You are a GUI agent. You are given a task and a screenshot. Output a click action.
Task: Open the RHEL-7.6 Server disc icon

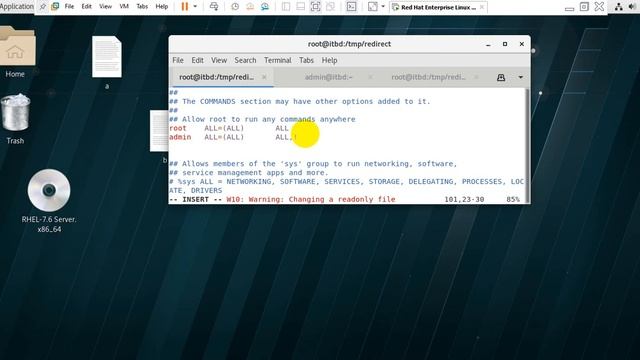point(49,201)
